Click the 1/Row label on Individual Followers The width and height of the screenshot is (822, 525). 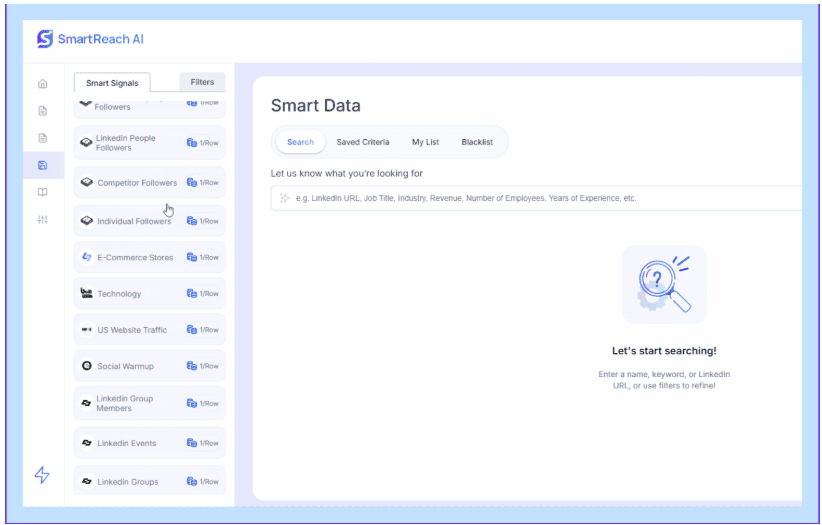[209, 221]
